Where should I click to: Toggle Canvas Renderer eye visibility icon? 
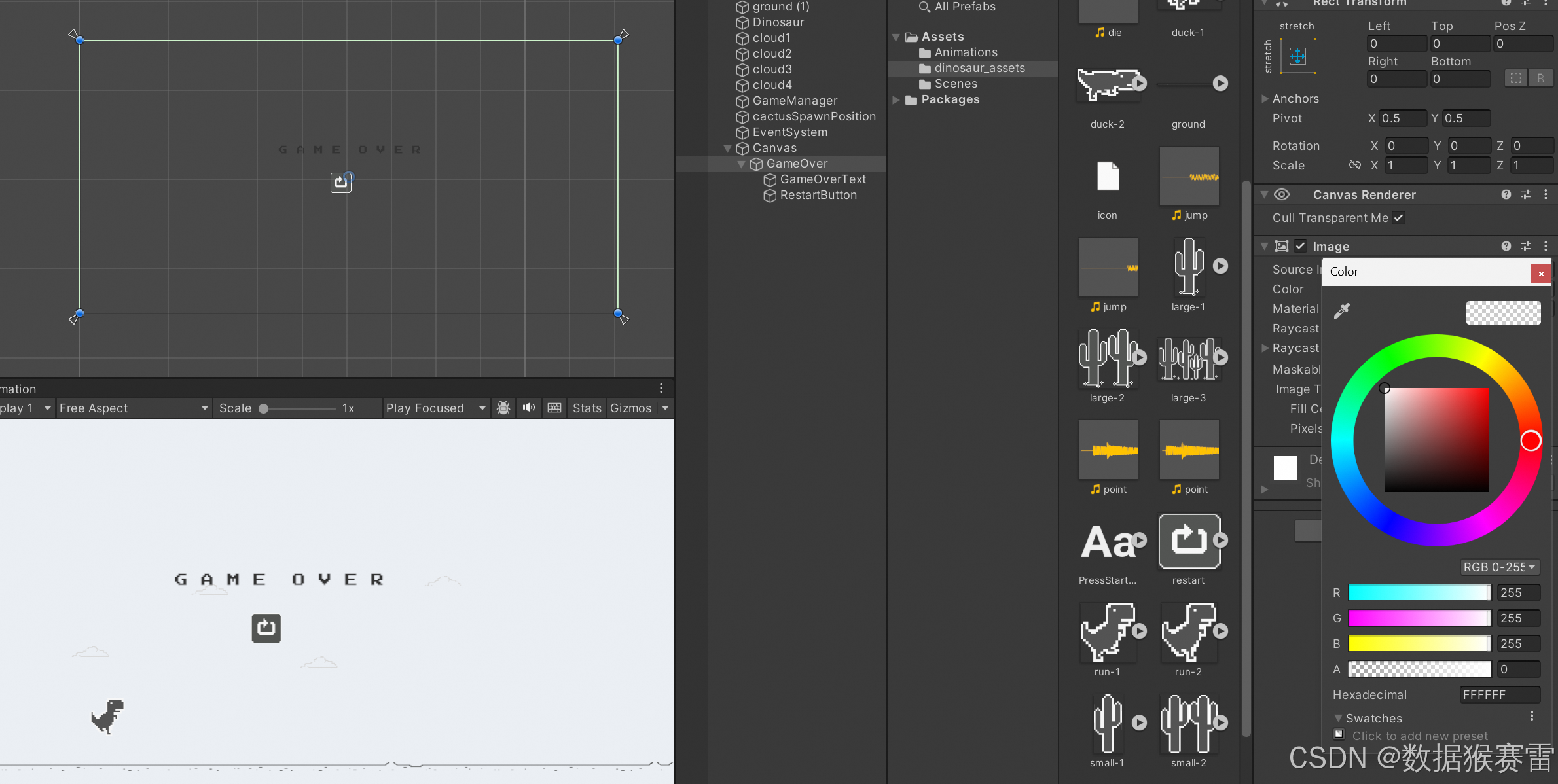(1282, 194)
